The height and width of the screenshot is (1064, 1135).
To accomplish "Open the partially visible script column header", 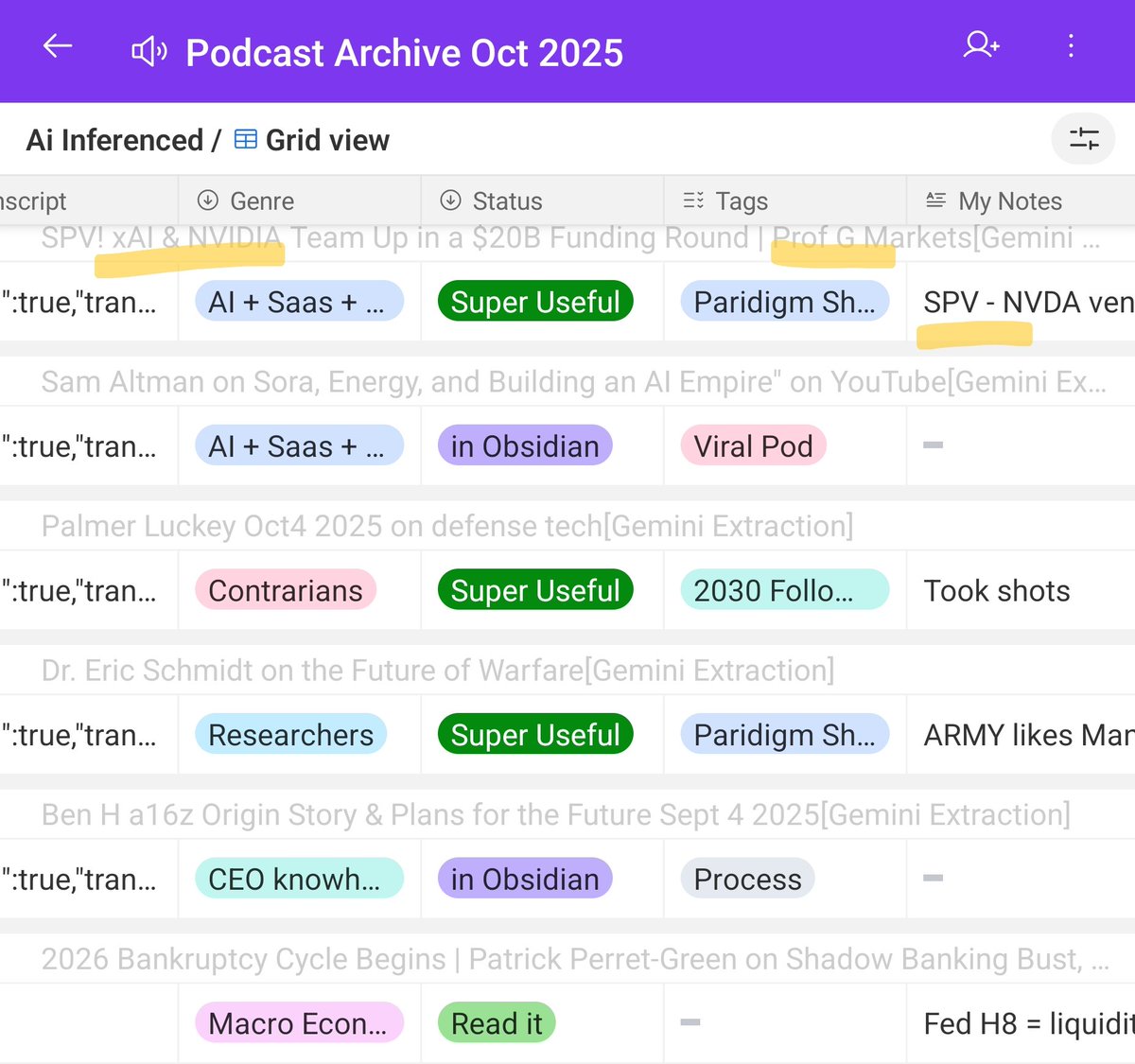I will click(x=89, y=201).
